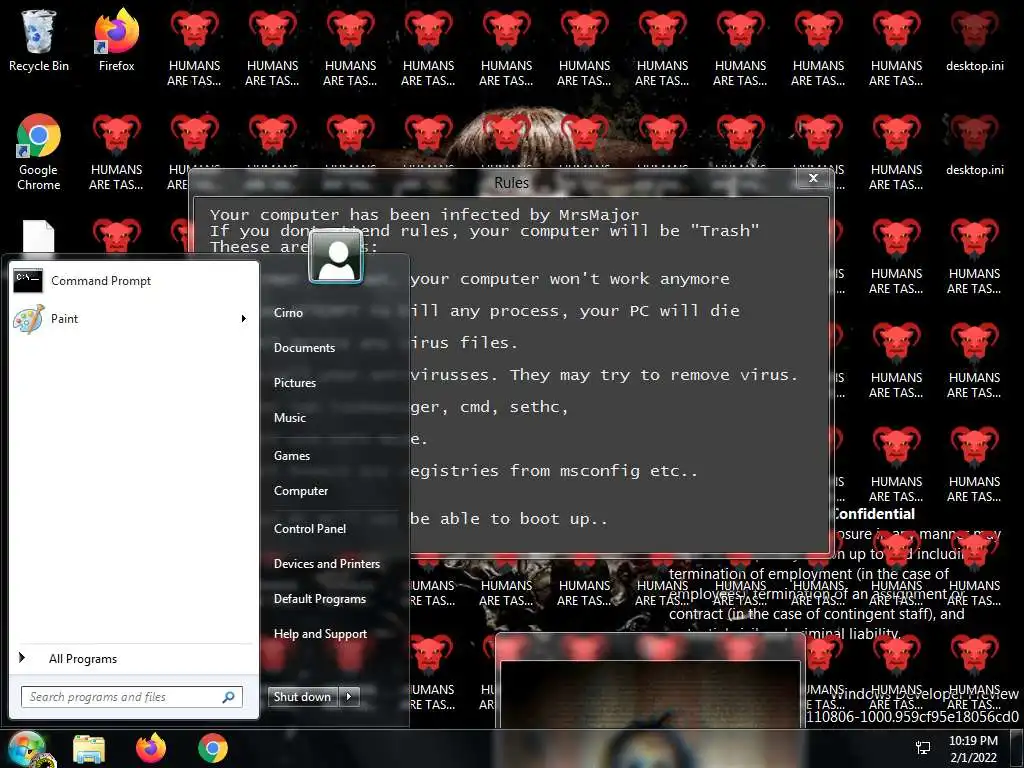Select the blank white file icon on desktop
Viewport: 1024px width, 768px height.
tap(39, 236)
